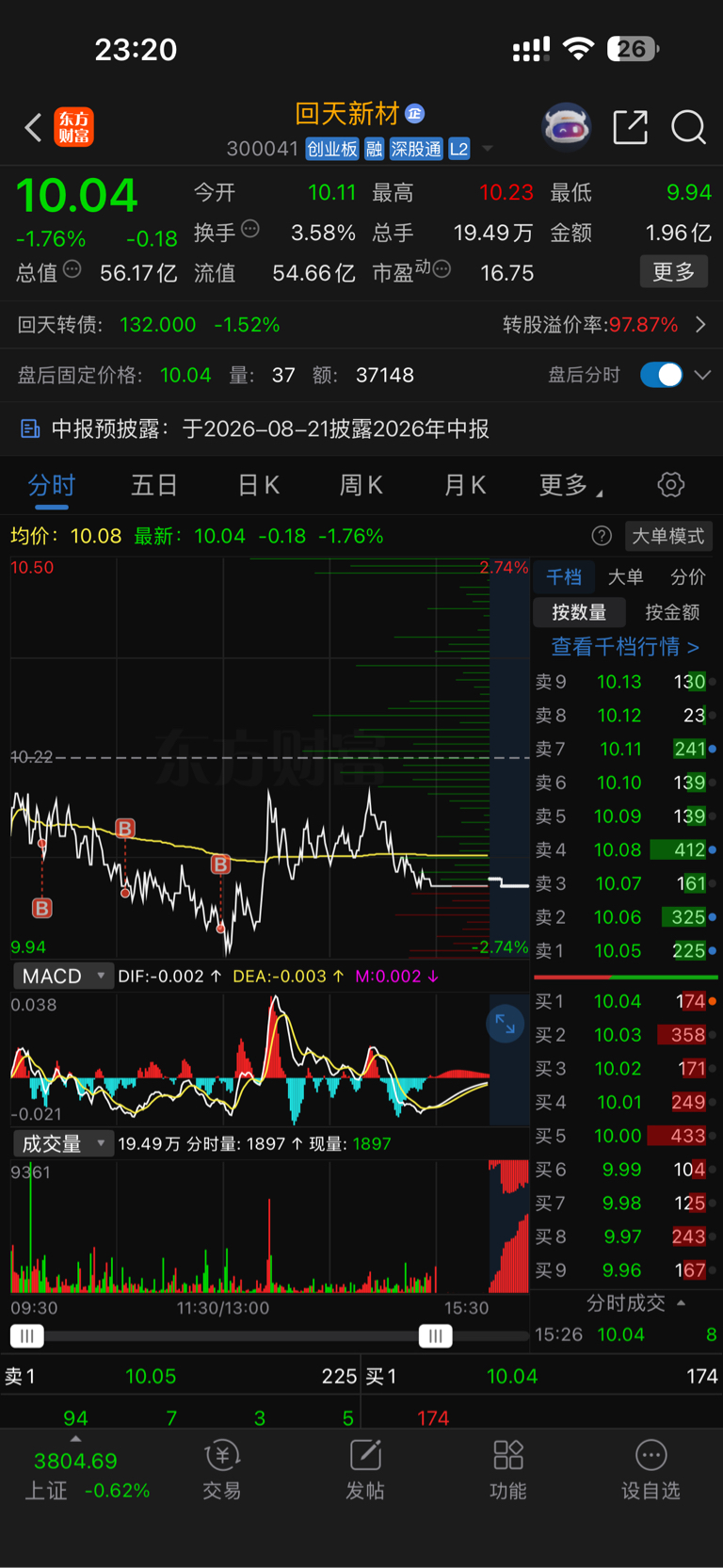Open the 更多 chart period dropdown
The height and width of the screenshot is (1568, 723).
[x=570, y=485]
